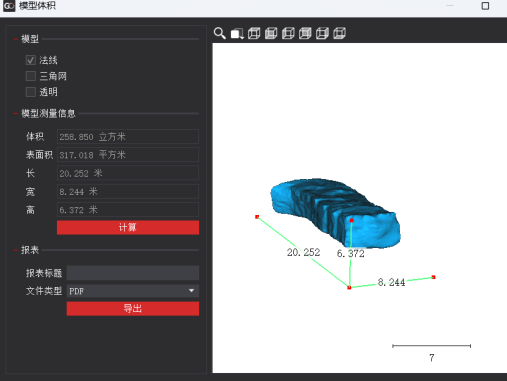Image resolution: width=507 pixels, height=381 pixels.
Task: Select the cube view with shaded right face
Action: click(x=322, y=33)
